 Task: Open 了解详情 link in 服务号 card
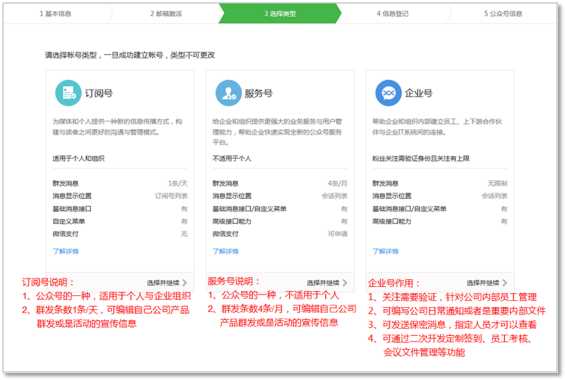226,251
